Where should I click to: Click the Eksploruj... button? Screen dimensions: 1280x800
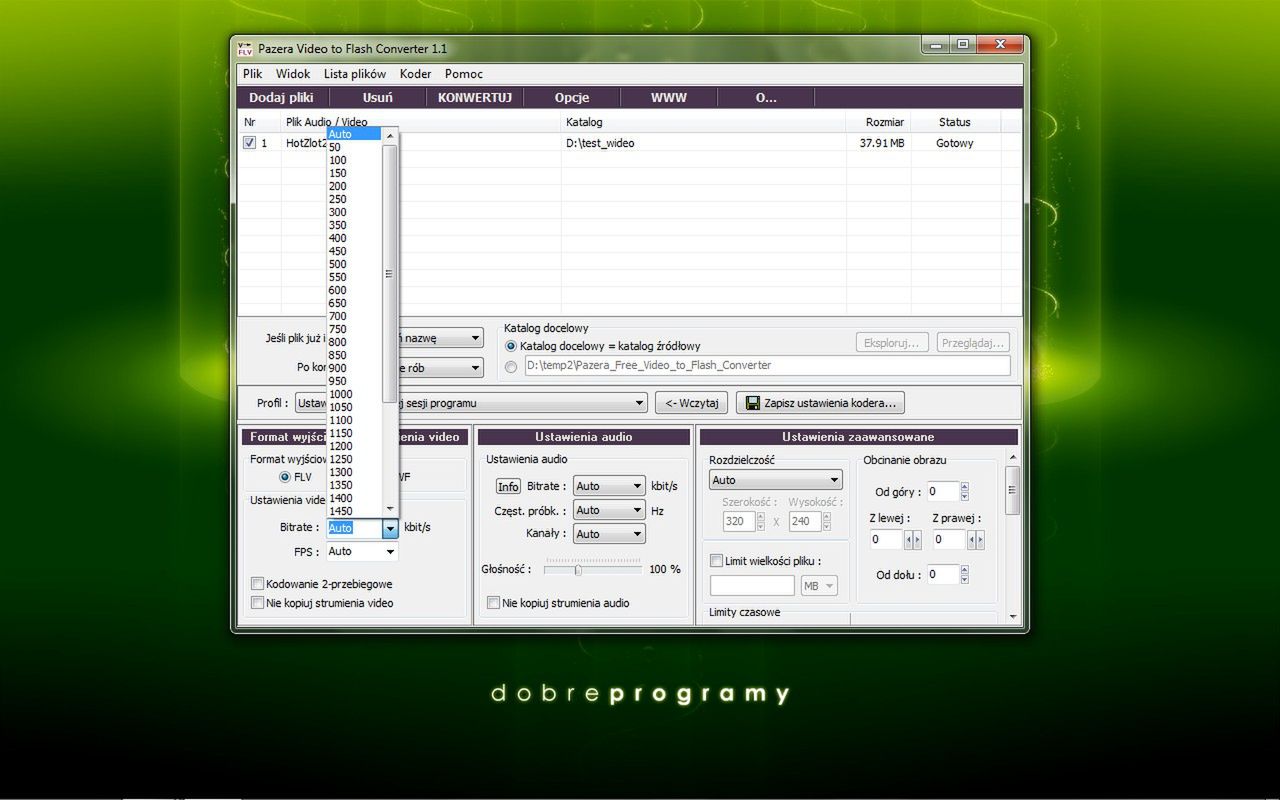pyautogui.click(x=893, y=343)
